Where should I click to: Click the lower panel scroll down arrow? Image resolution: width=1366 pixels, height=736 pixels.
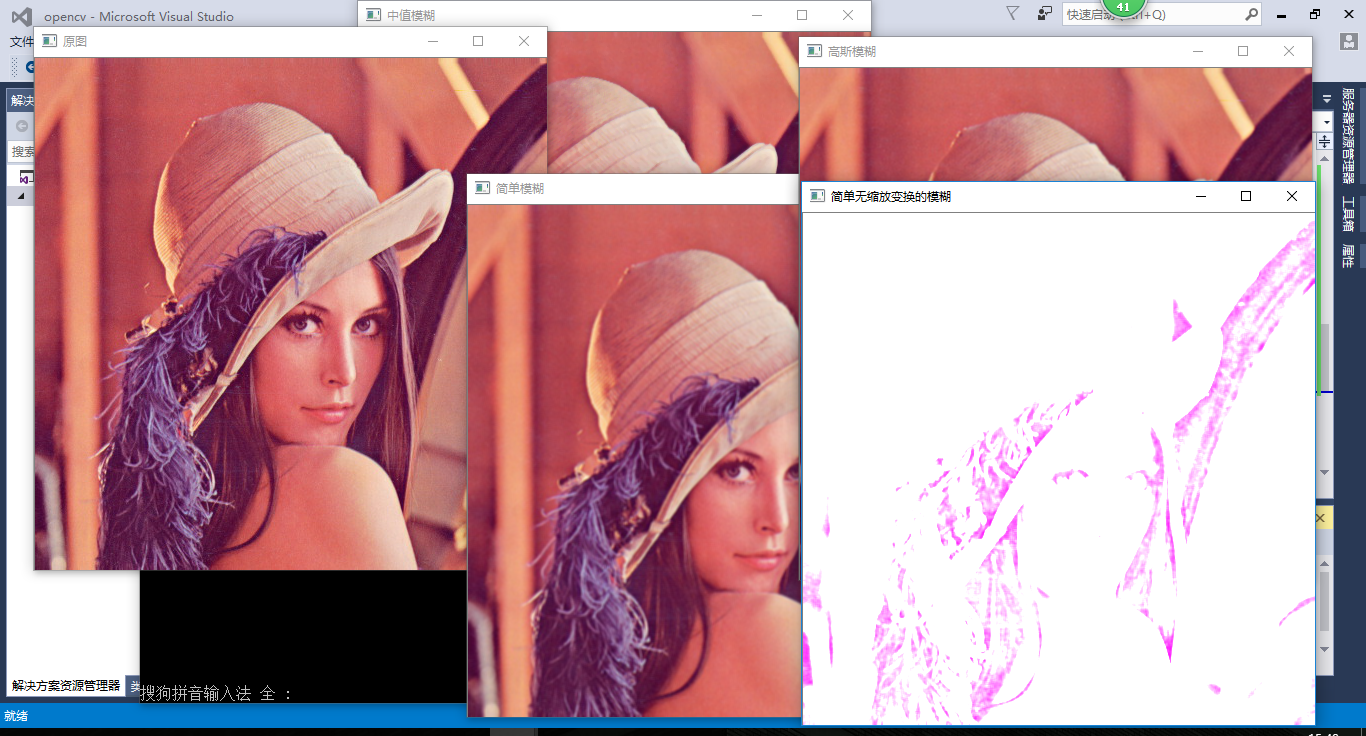pyautogui.click(x=1325, y=649)
